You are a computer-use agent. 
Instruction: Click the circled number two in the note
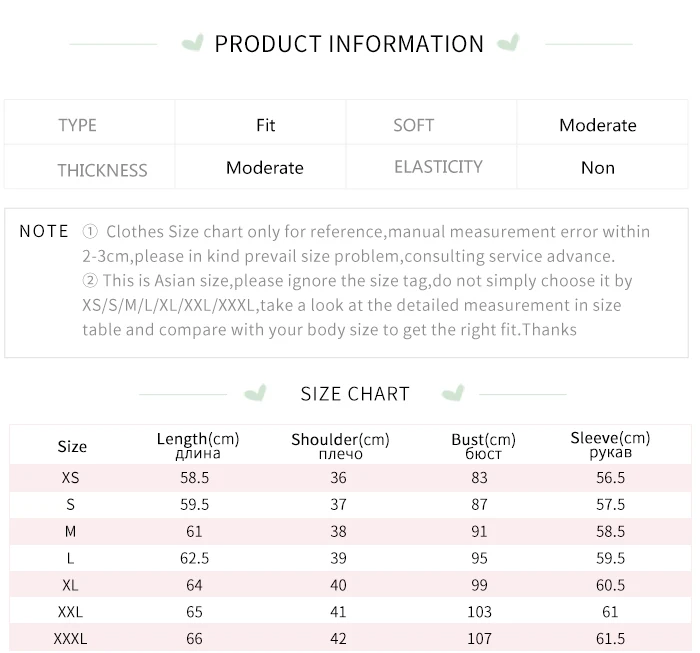tap(90, 282)
